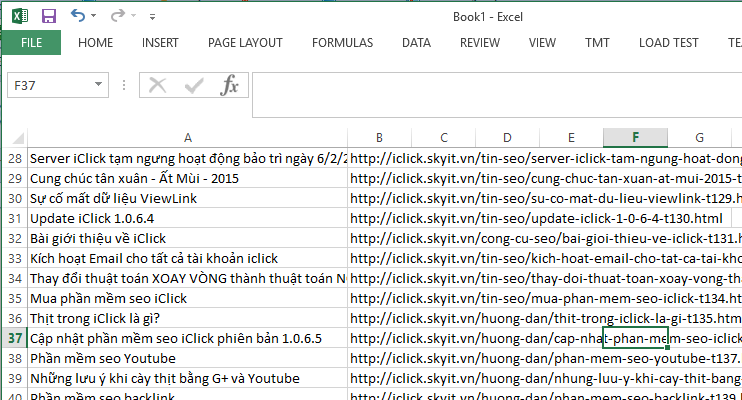
Task: Select column C header
Action: coord(443,138)
